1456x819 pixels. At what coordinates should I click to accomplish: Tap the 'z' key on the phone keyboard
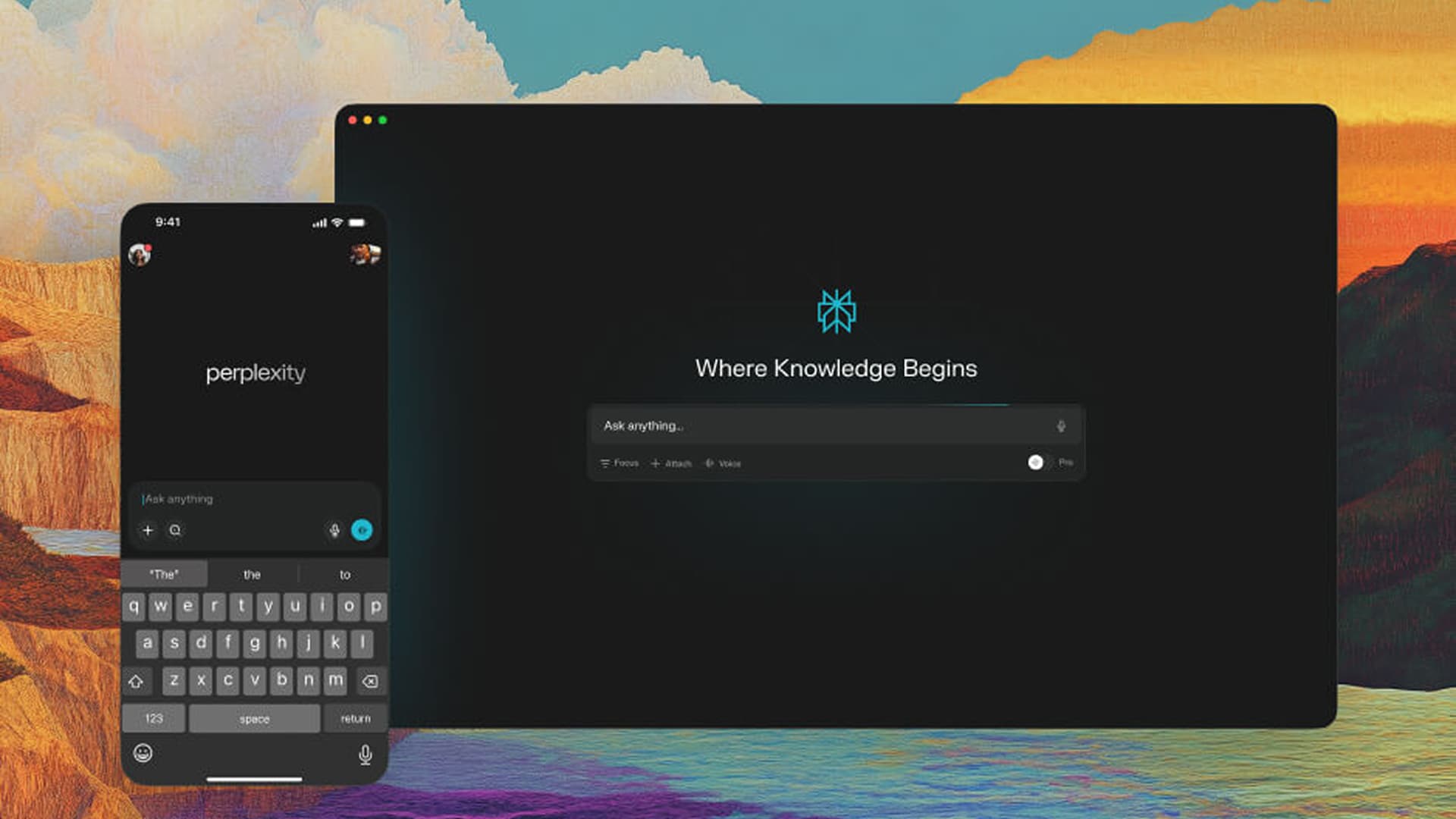click(x=174, y=681)
